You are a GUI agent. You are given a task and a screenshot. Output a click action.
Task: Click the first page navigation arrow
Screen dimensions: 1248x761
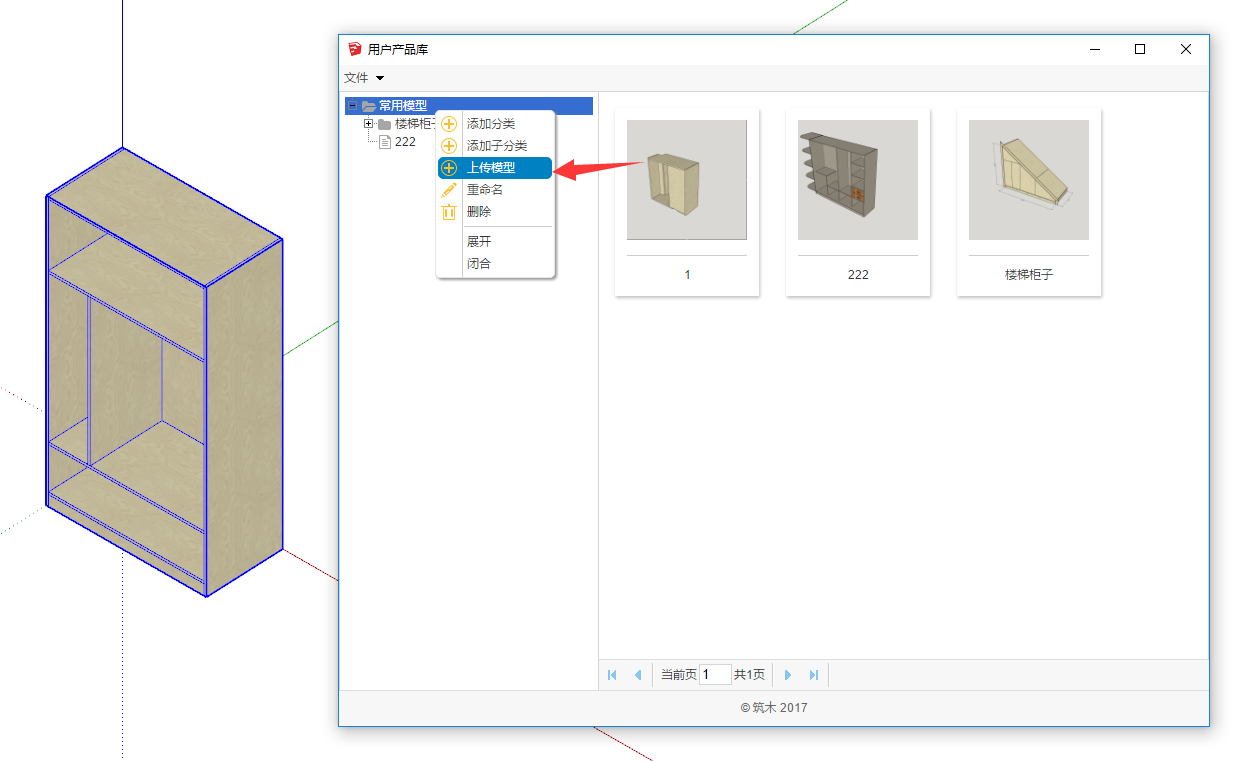612,675
